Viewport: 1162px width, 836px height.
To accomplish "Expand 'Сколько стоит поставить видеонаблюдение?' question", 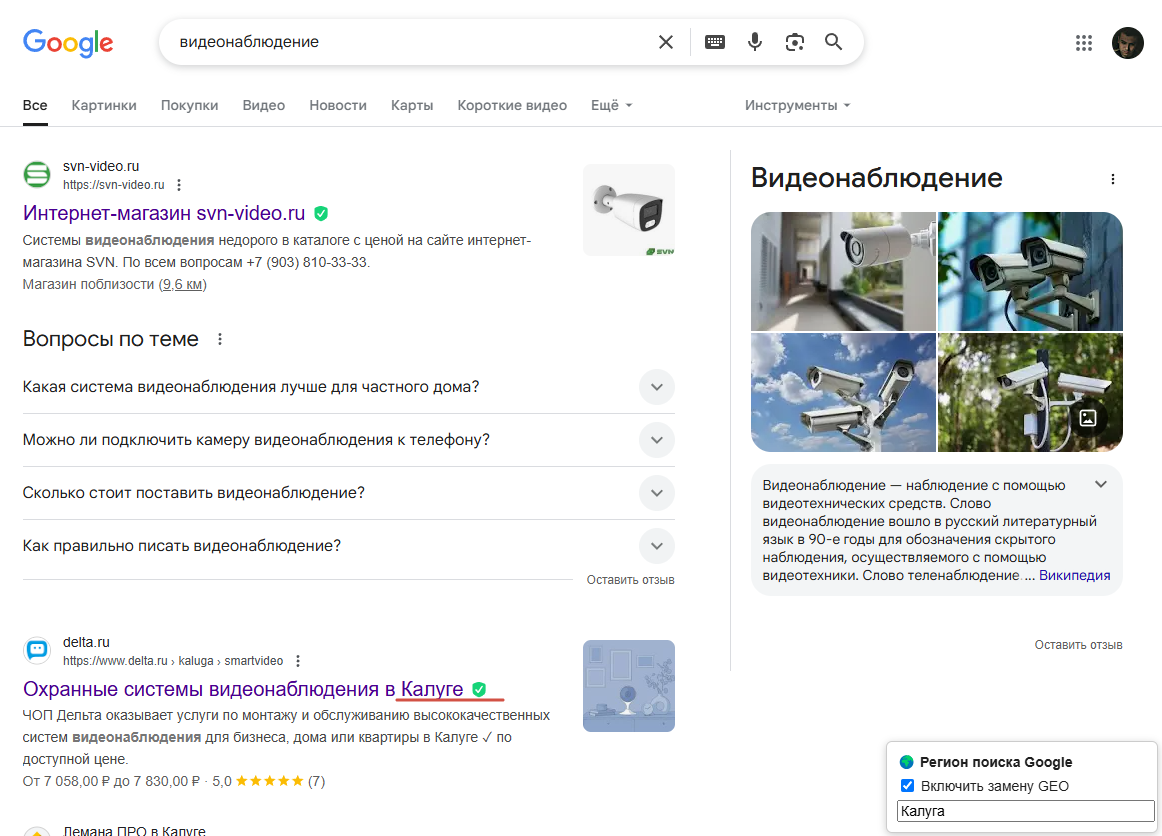I will pos(657,493).
